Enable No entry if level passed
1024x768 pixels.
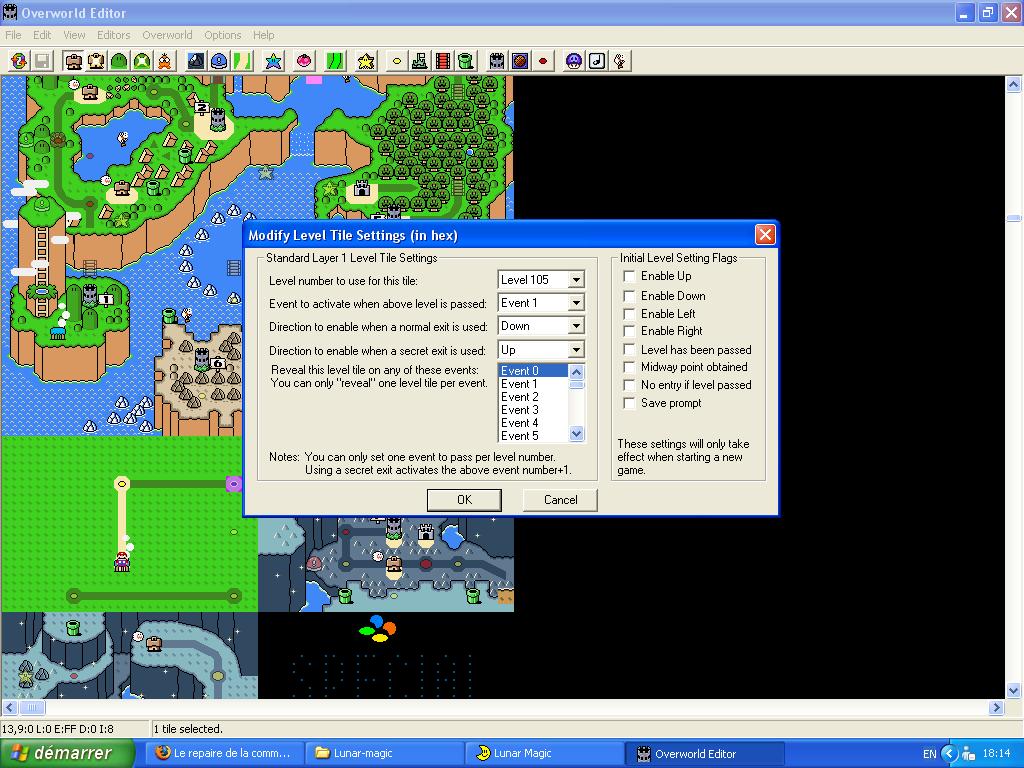[630, 385]
